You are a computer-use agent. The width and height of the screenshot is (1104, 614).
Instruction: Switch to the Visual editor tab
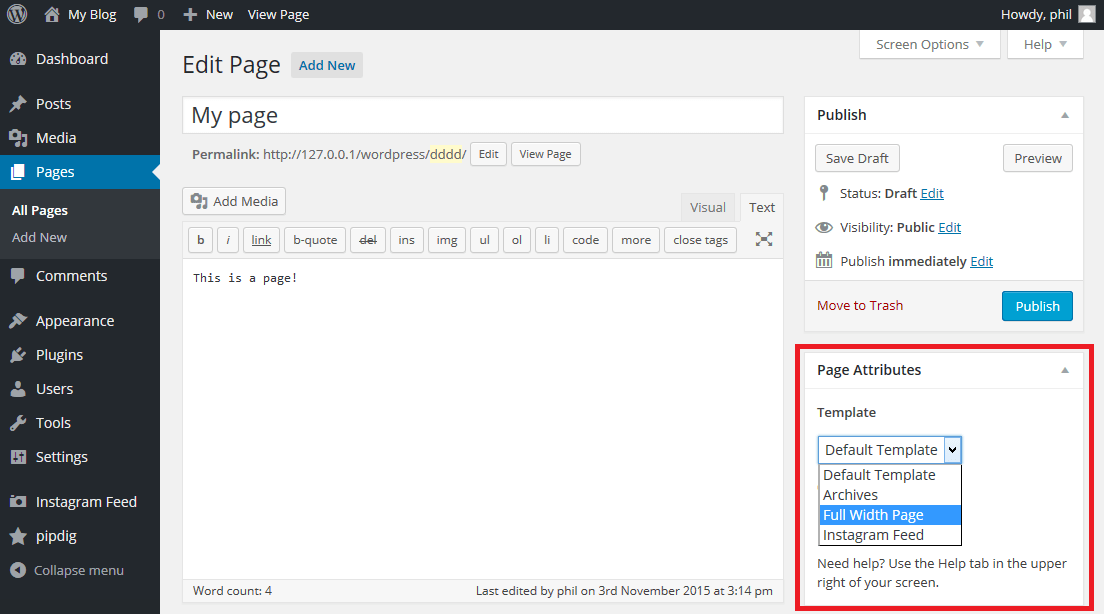(x=707, y=207)
